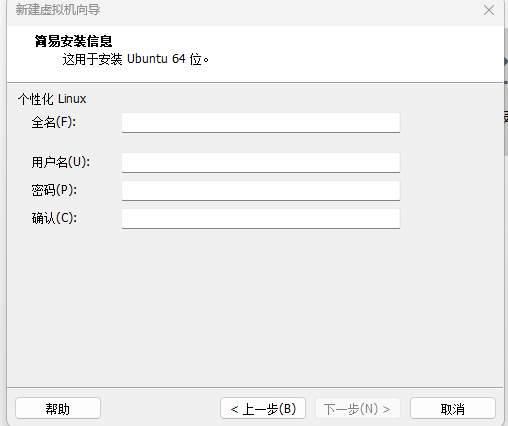Click the 用户名(U): label text

tap(60, 162)
